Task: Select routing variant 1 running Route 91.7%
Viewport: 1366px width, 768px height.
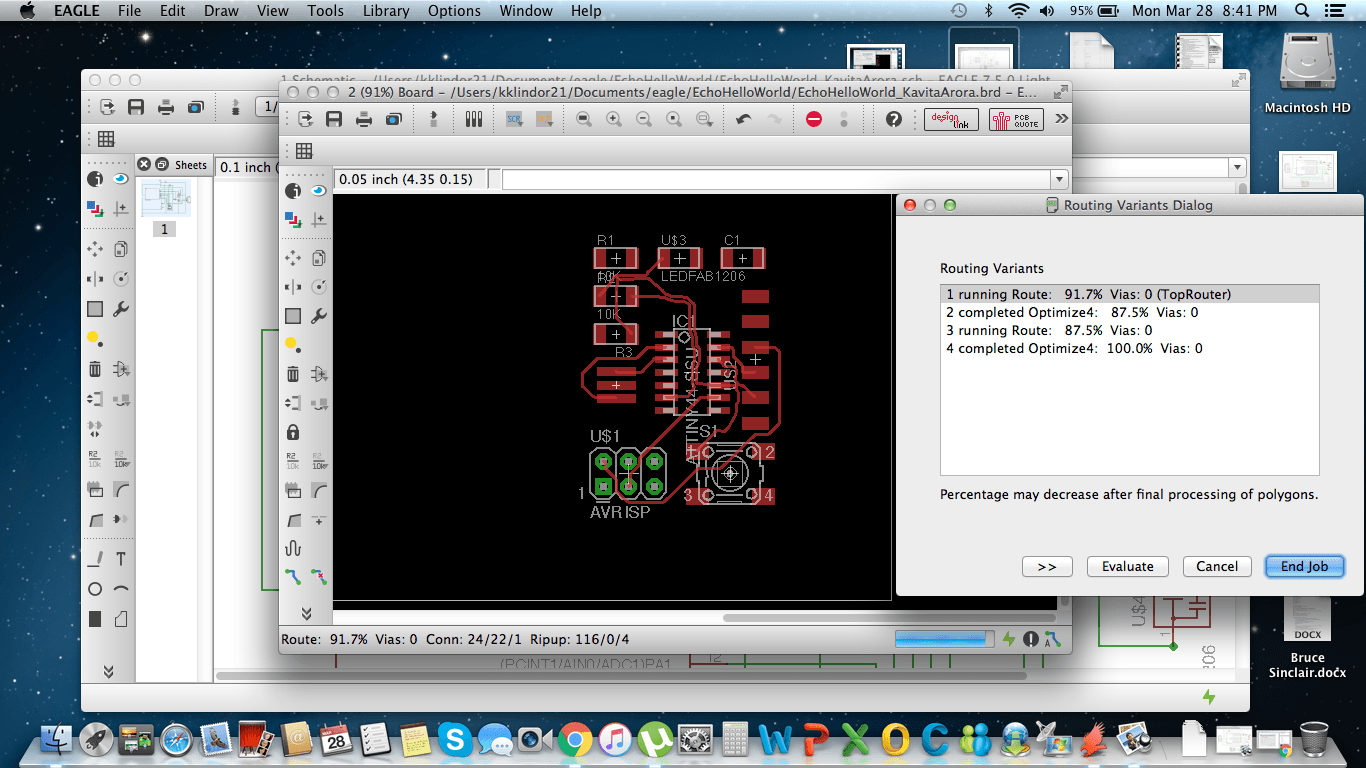Action: [1130, 294]
